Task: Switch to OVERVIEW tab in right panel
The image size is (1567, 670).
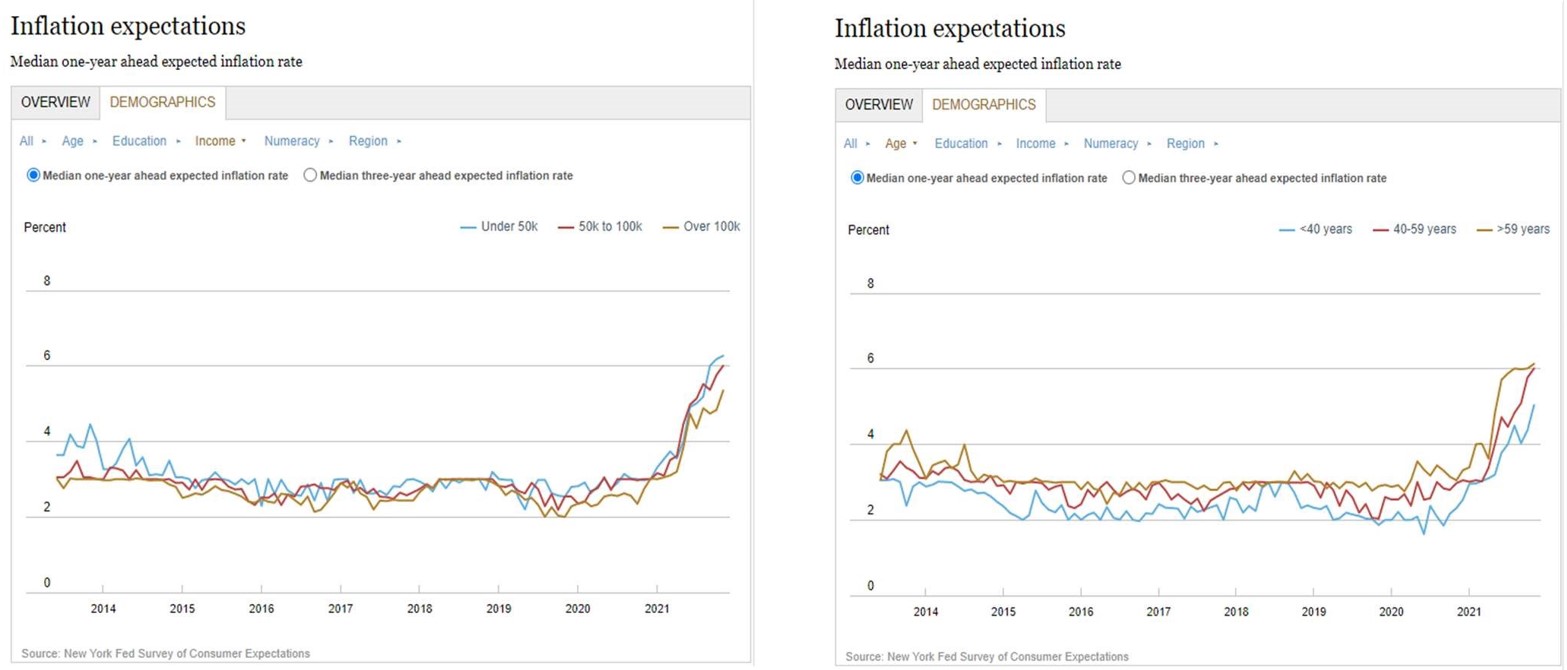Action: [x=879, y=105]
